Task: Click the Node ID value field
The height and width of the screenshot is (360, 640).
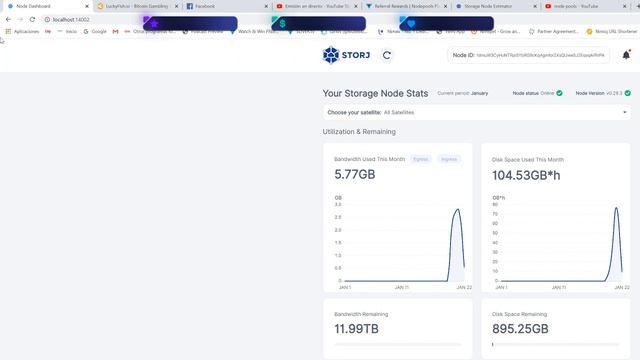Action: click(540, 55)
